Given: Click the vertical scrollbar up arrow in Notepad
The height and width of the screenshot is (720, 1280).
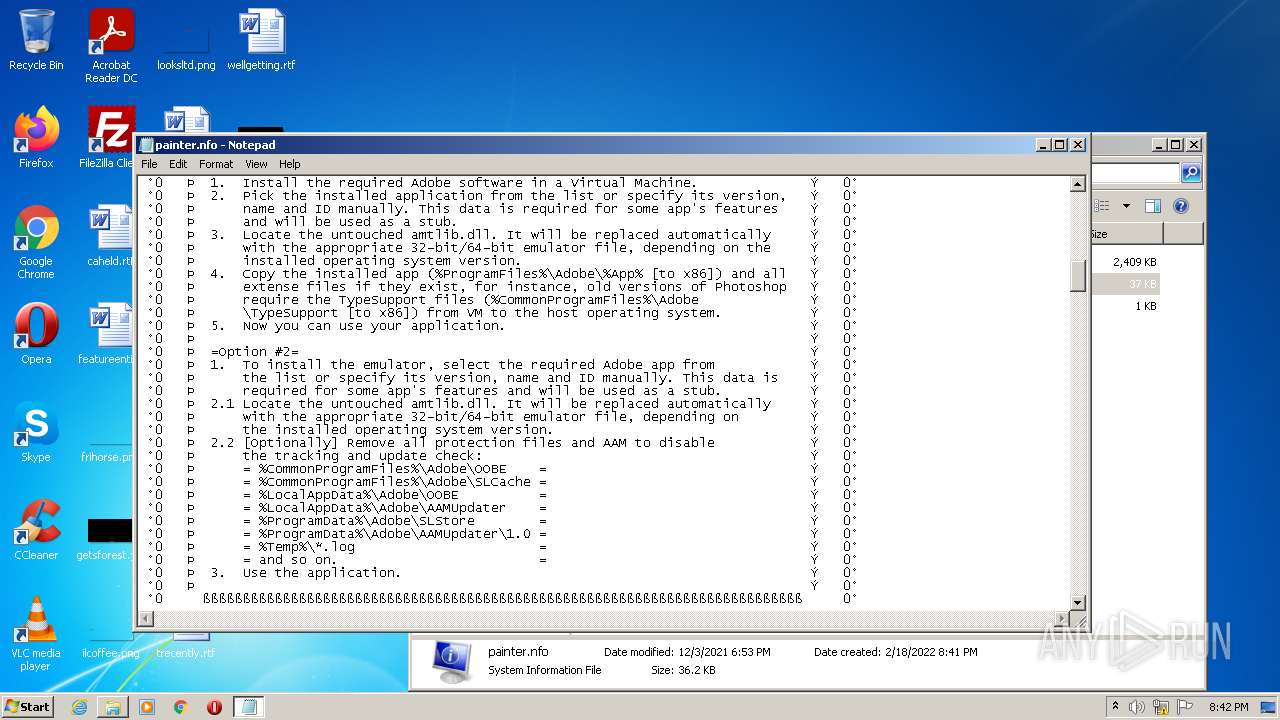Looking at the screenshot, I should 1078,184.
